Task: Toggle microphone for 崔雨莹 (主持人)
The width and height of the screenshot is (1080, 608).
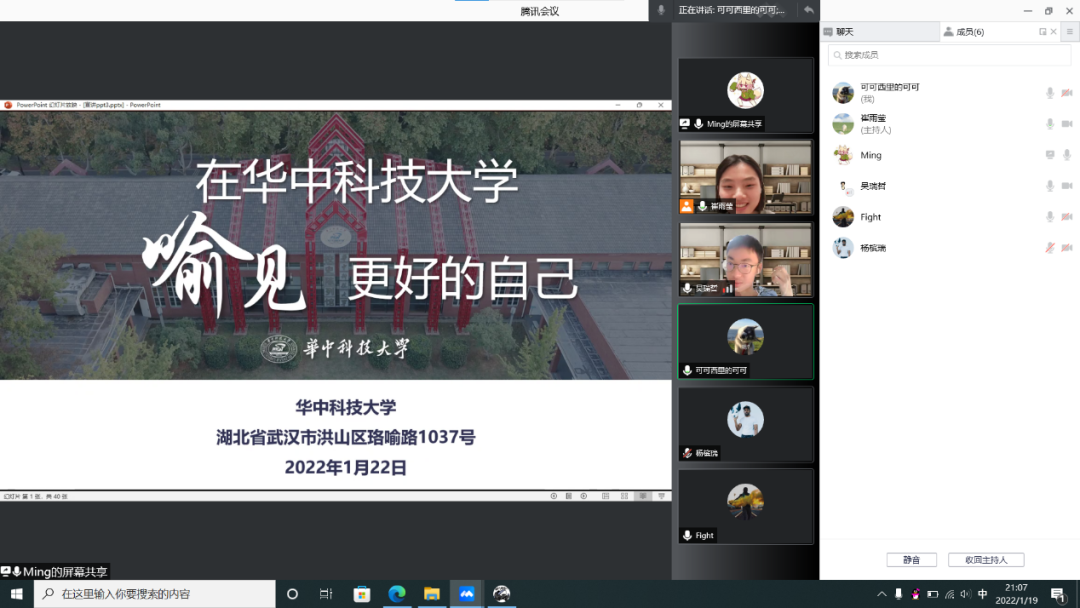Action: [1050, 124]
